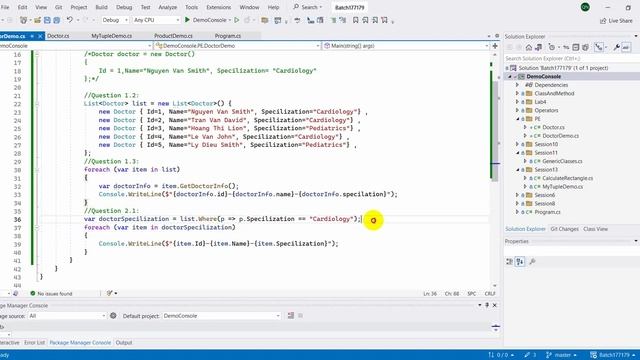
Task: Expand the Lab4 folder arrow
Action: coord(517,102)
